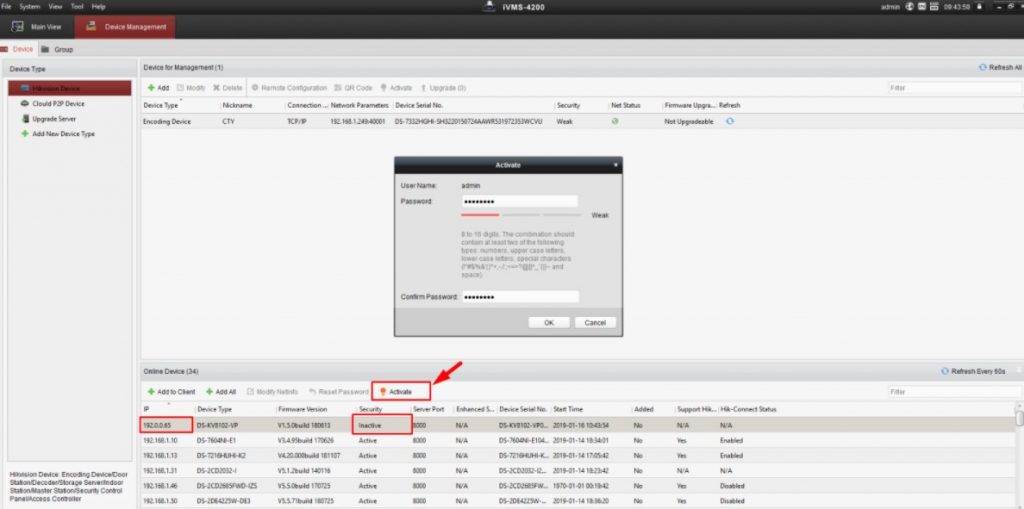
Task: Open the Tool menu
Action: tap(77, 6)
